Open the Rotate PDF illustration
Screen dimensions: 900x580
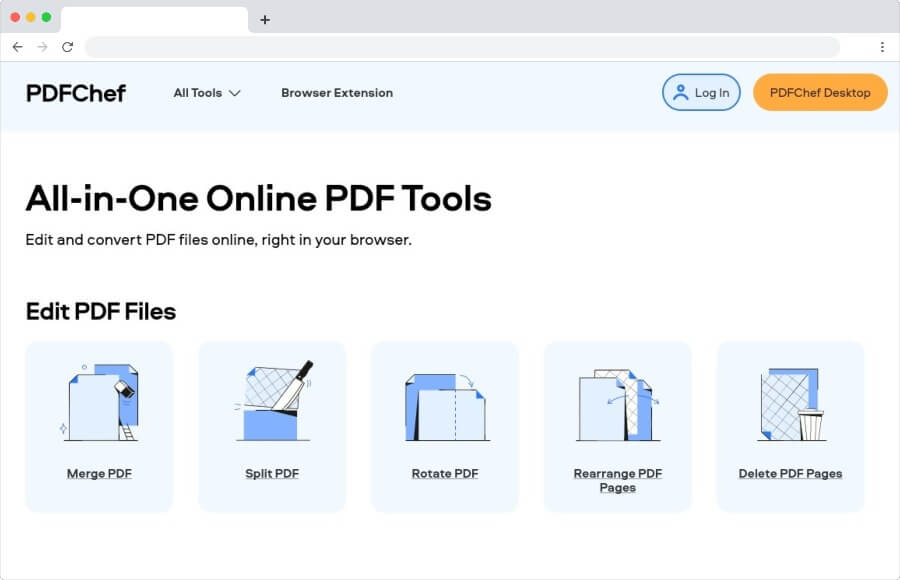446,407
